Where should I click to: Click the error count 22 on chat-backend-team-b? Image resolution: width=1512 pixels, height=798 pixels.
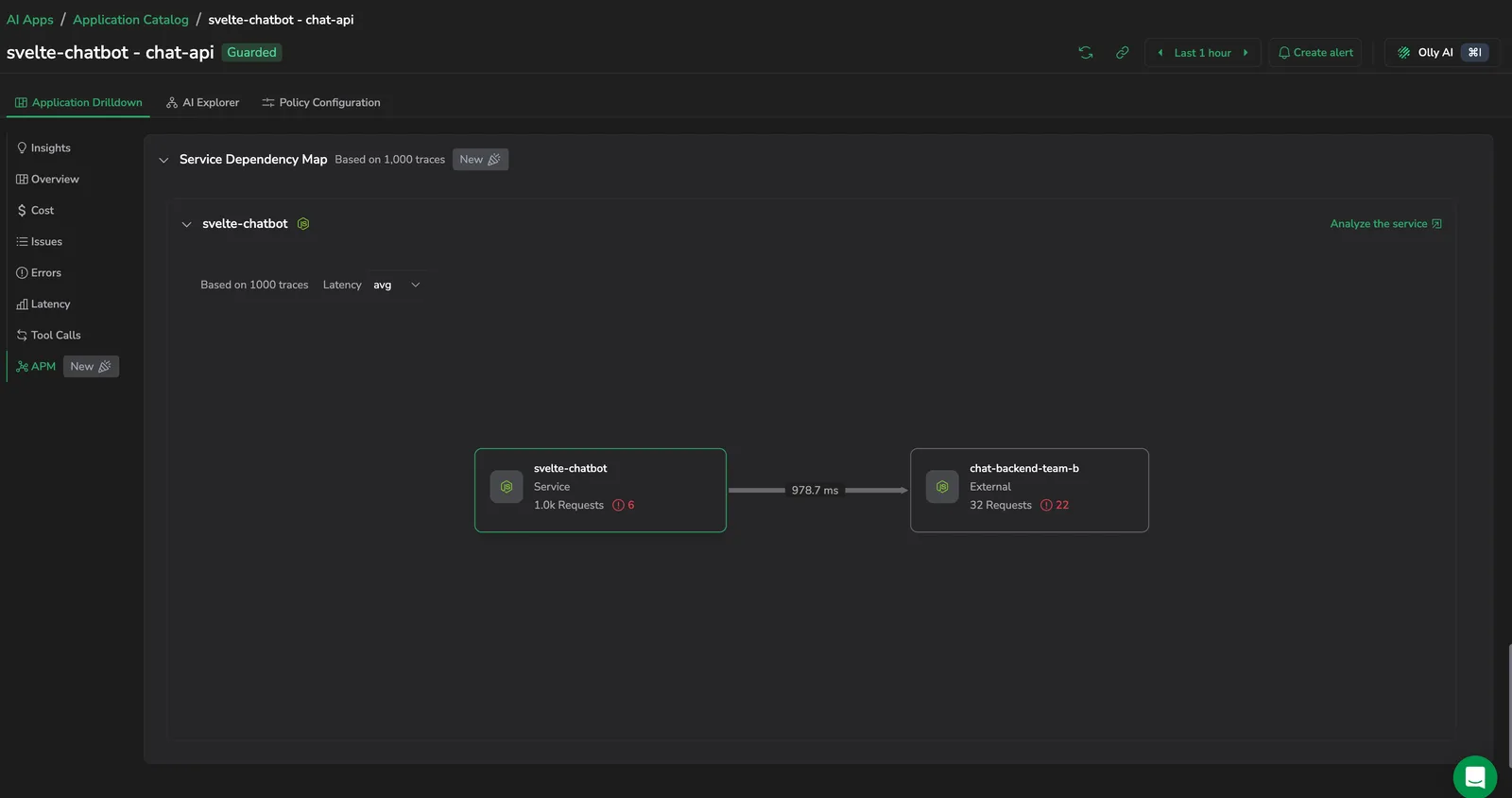click(x=1055, y=505)
